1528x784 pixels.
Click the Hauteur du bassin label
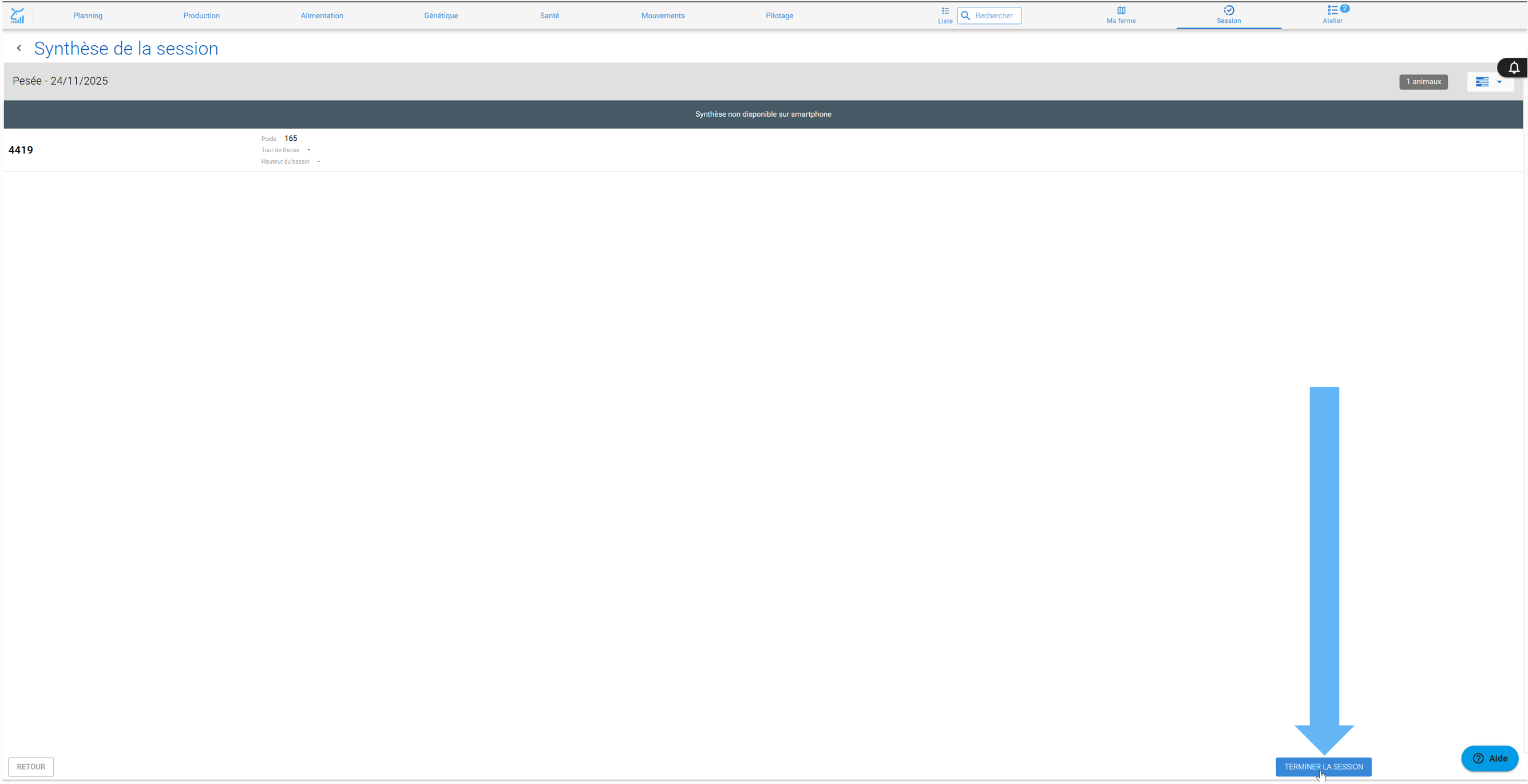[x=286, y=161]
